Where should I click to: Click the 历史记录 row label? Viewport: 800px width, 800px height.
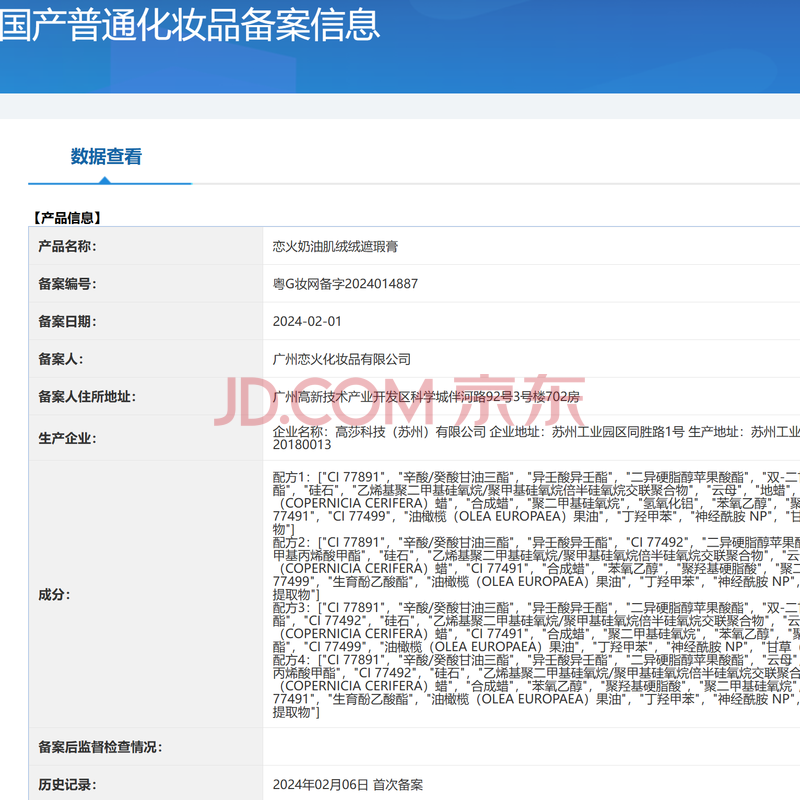tap(67, 785)
